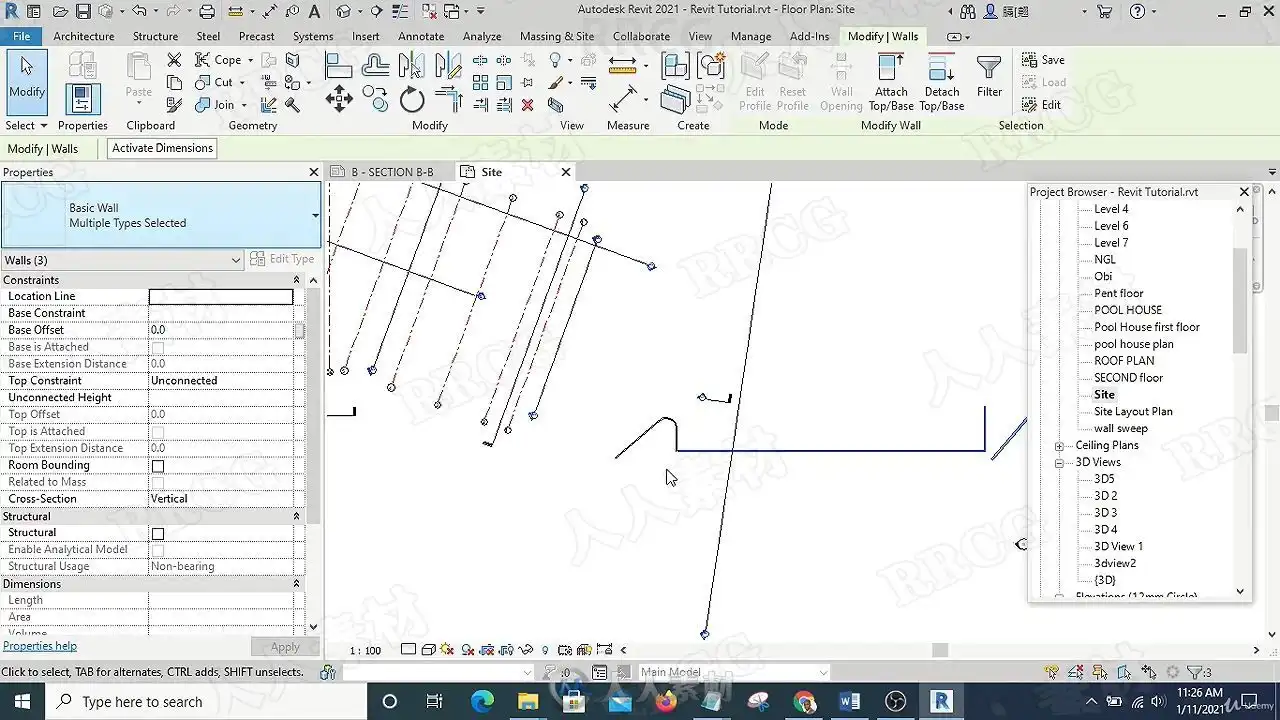
Task: Select POOL HOUSE in Project Browser
Action: click(1128, 310)
